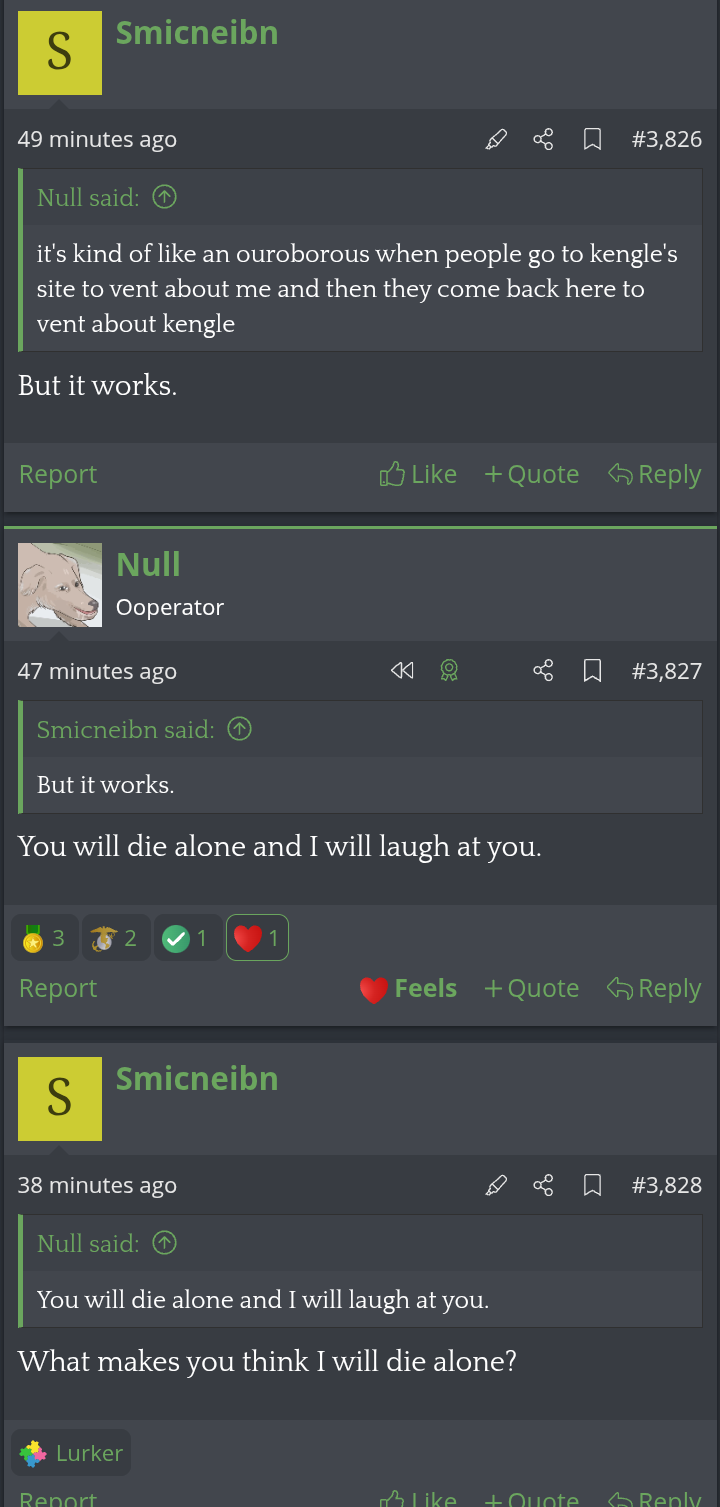
Task: Like Smicneibn's "But it works" post
Action: [418, 474]
